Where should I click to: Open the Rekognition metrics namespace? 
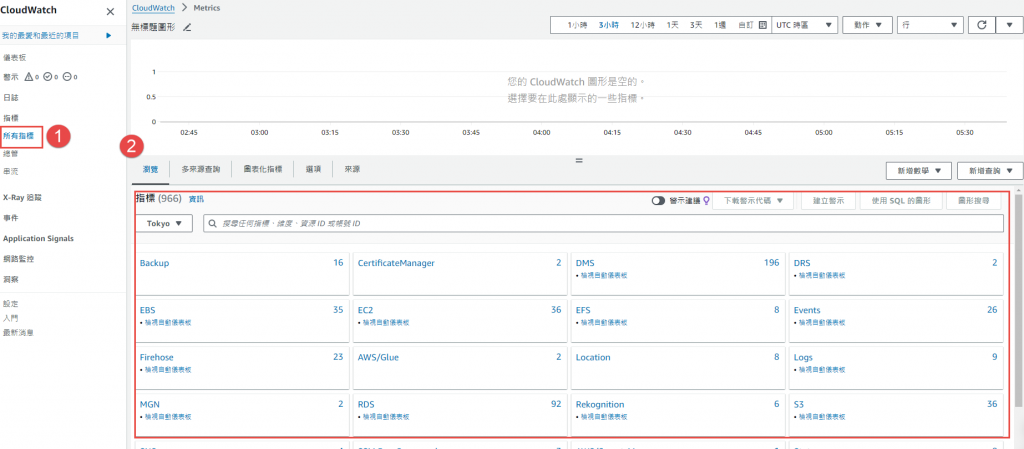point(600,404)
